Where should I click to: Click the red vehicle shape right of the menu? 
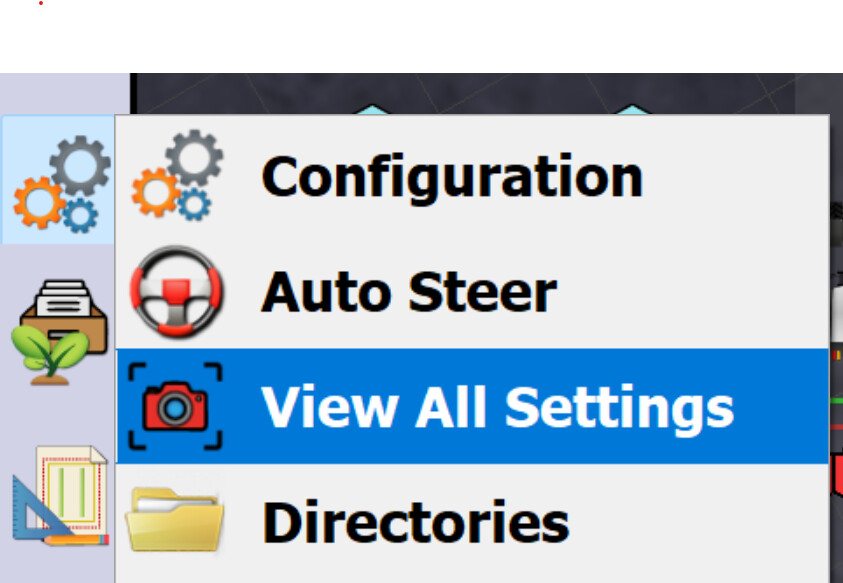point(837,474)
